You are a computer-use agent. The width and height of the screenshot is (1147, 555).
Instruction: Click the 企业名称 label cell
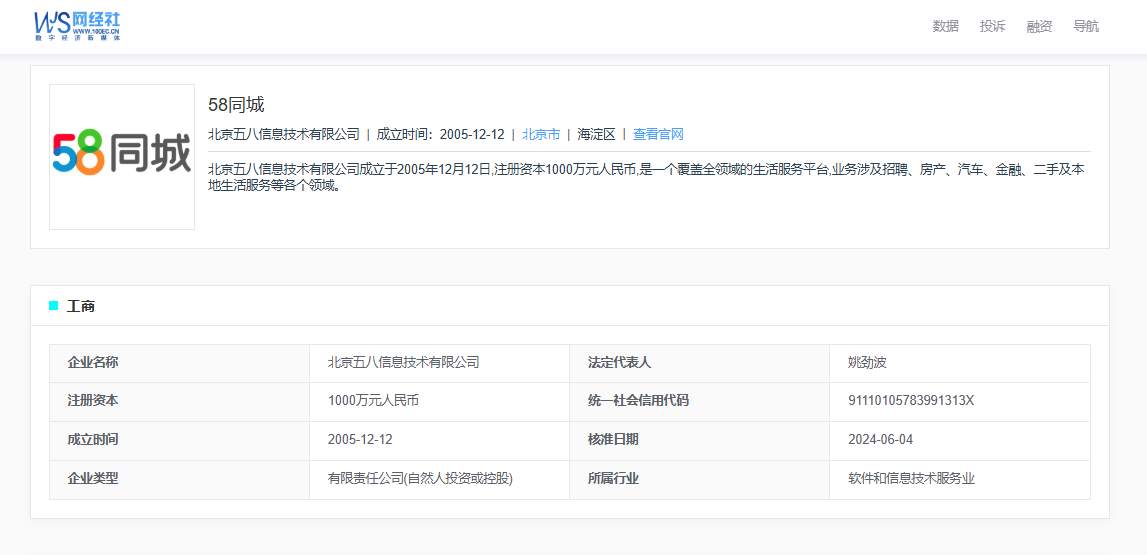coord(179,363)
